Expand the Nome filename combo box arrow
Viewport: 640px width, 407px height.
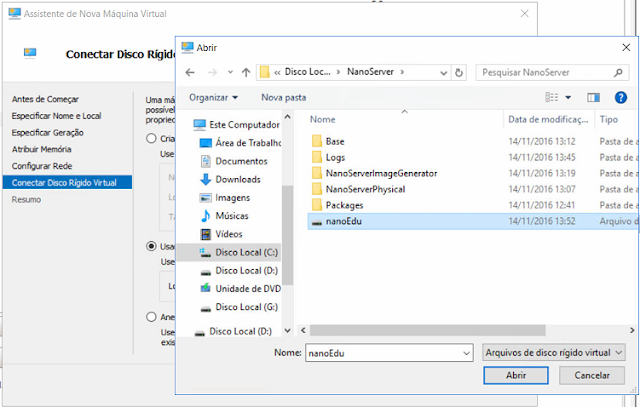click(466, 353)
